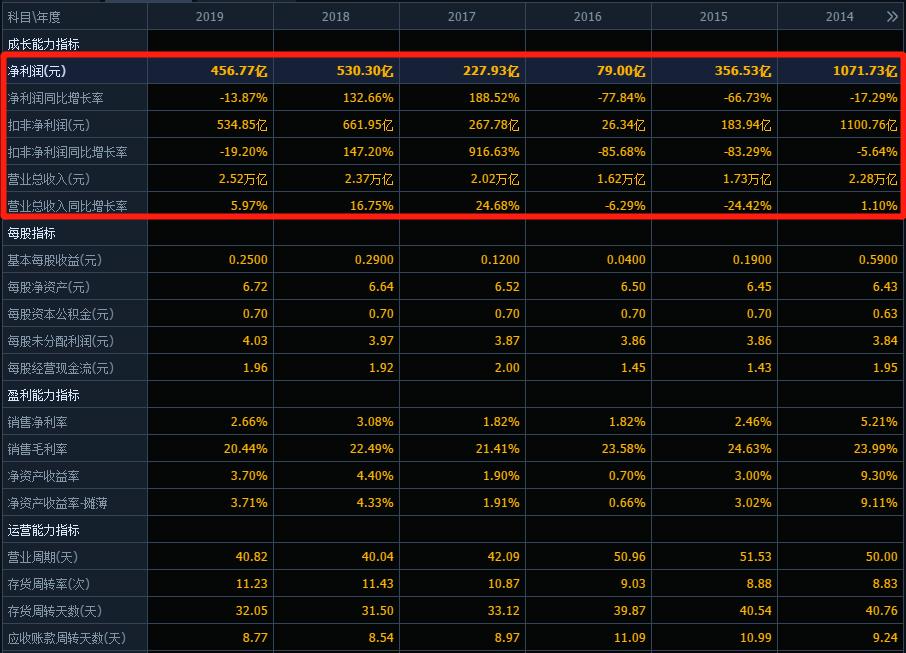
Task: Click the 盈利能力指标 section heading
Action: [43, 395]
